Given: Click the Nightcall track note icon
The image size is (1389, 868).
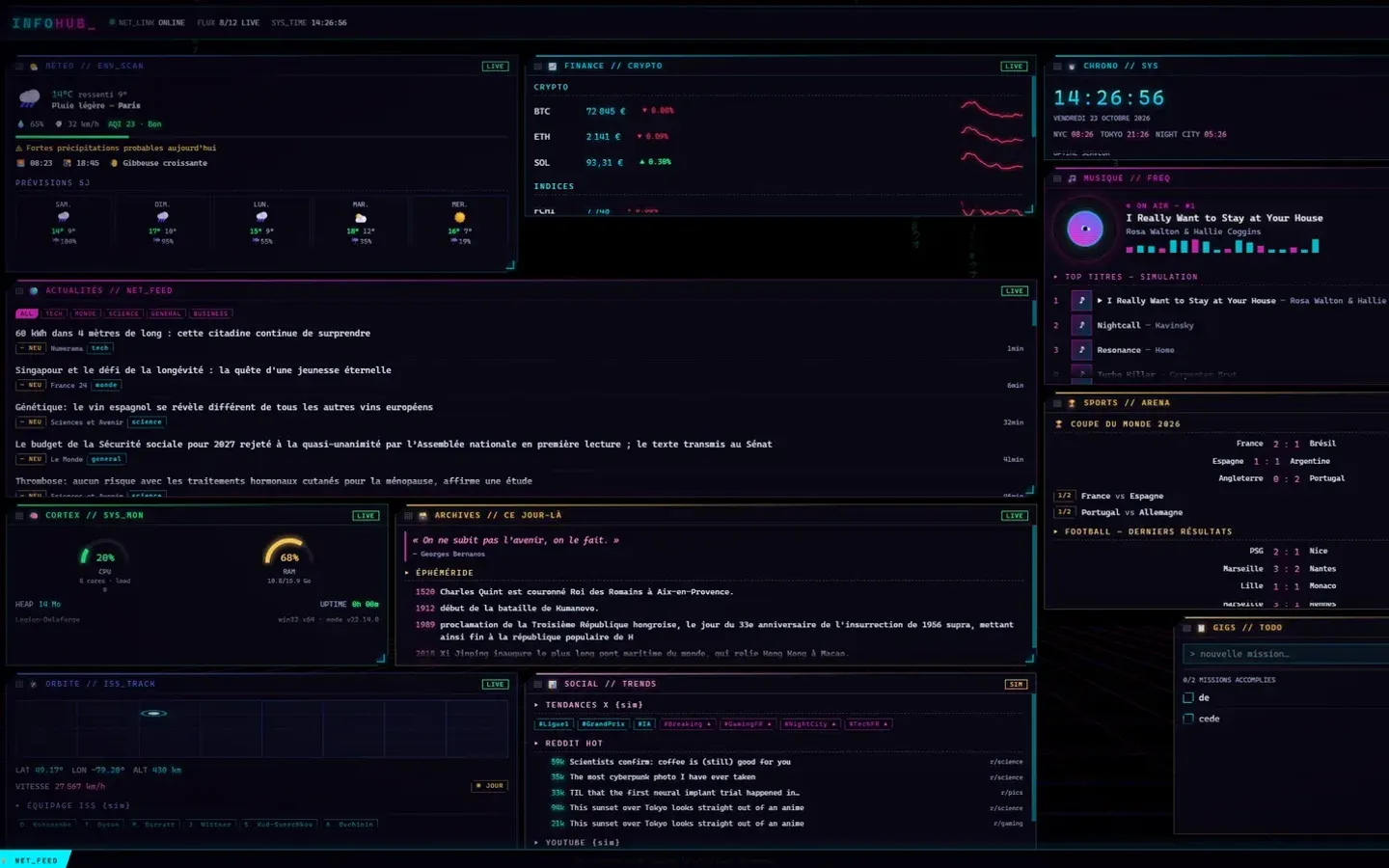Looking at the screenshot, I should 1081,325.
